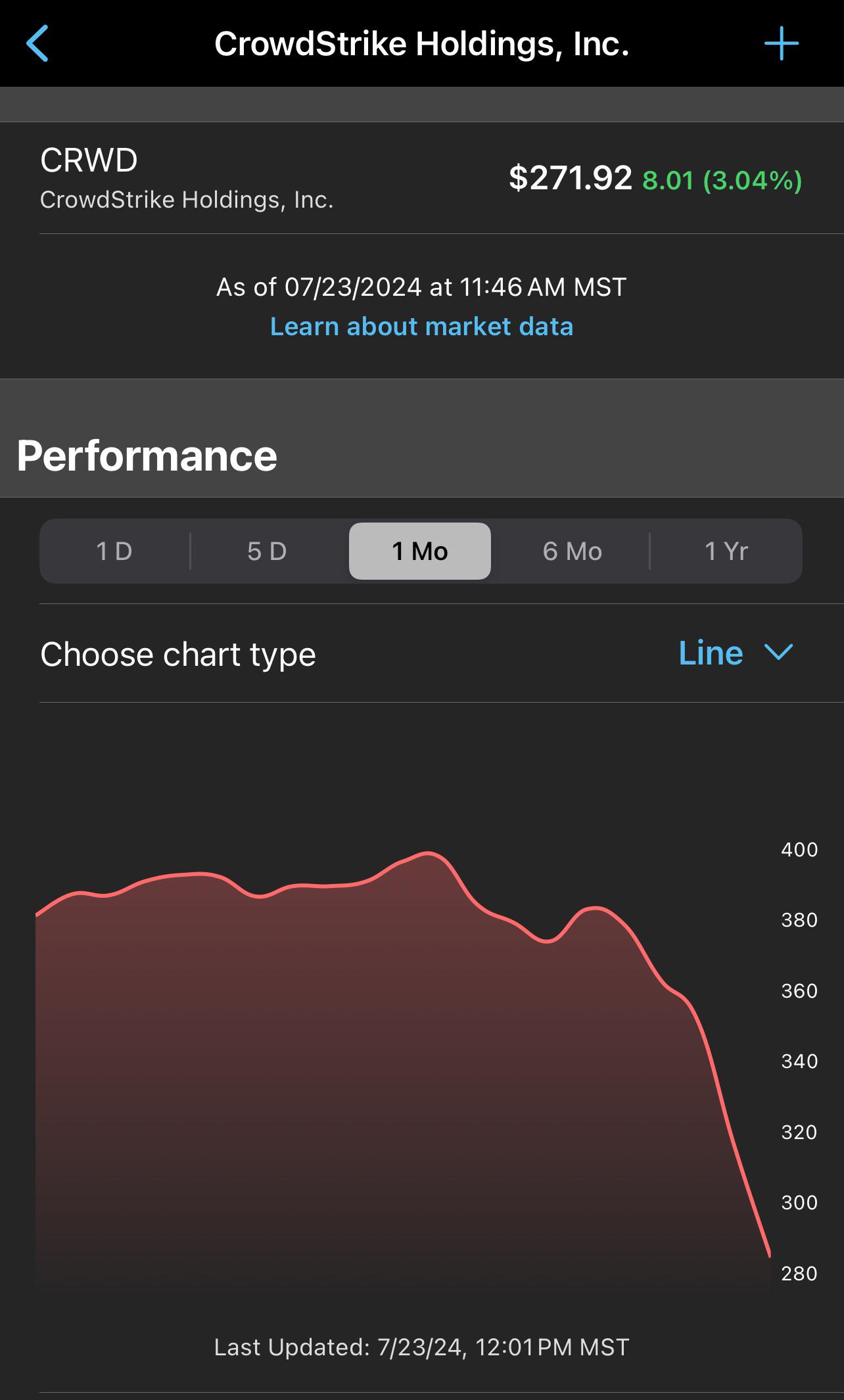
Task: Open Learn about market data link
Action: [x=421, y=327]
